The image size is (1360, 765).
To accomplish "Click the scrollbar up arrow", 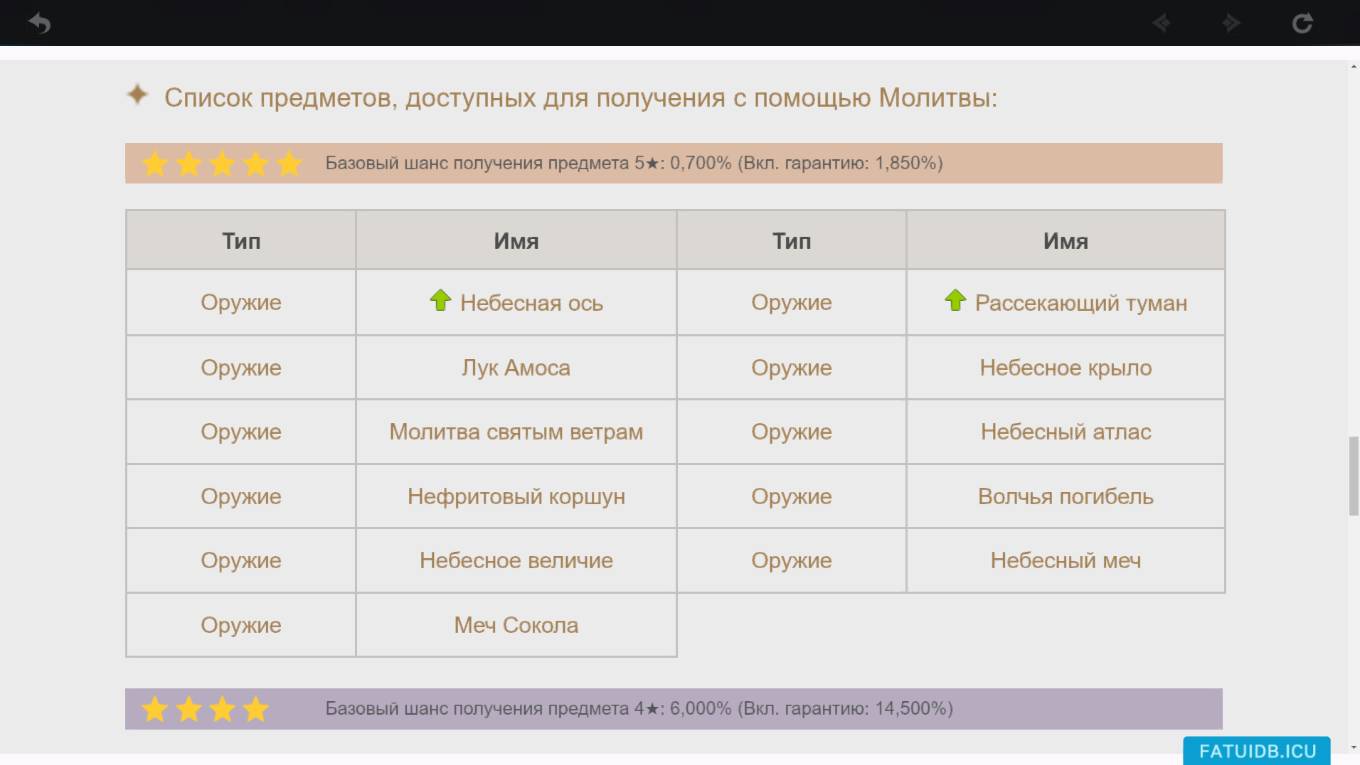I will [x=1354, y=68].
